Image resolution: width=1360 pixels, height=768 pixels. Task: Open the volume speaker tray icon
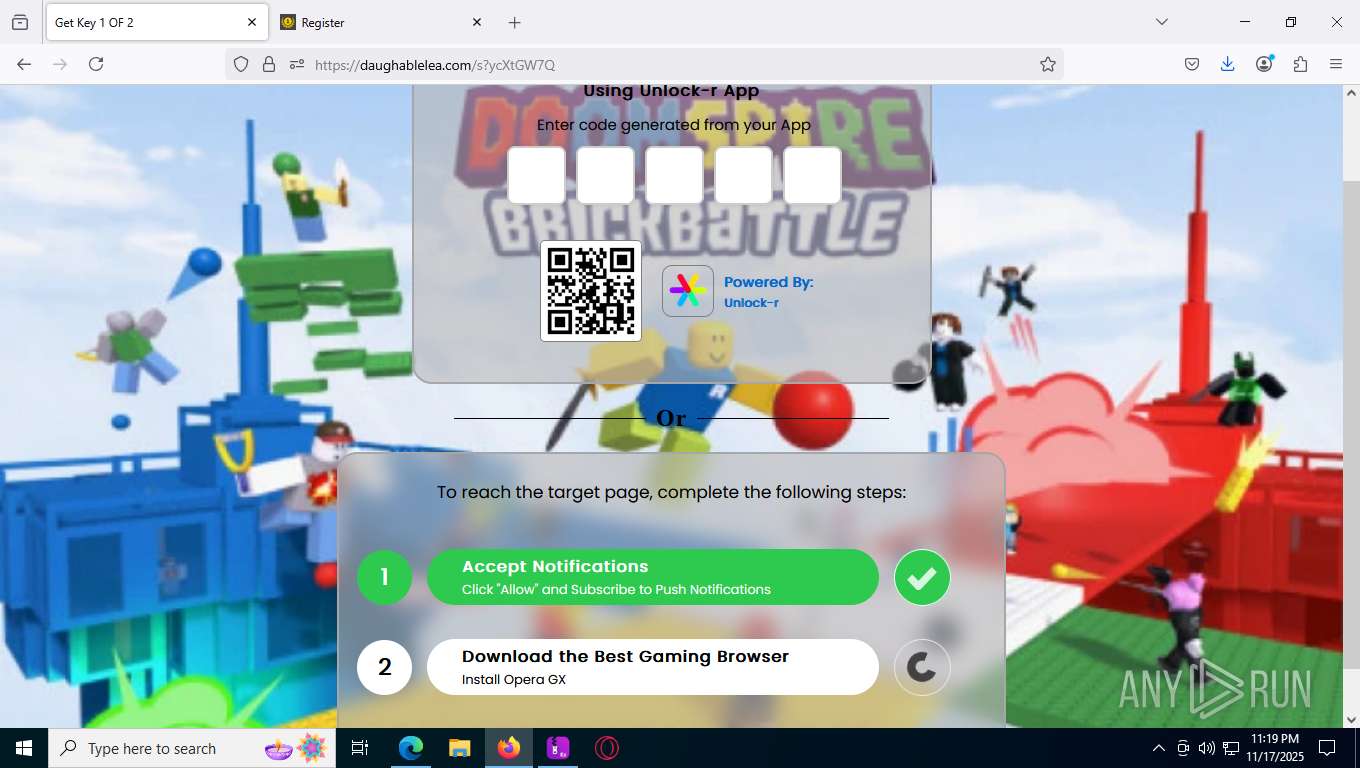(1206, 748)
